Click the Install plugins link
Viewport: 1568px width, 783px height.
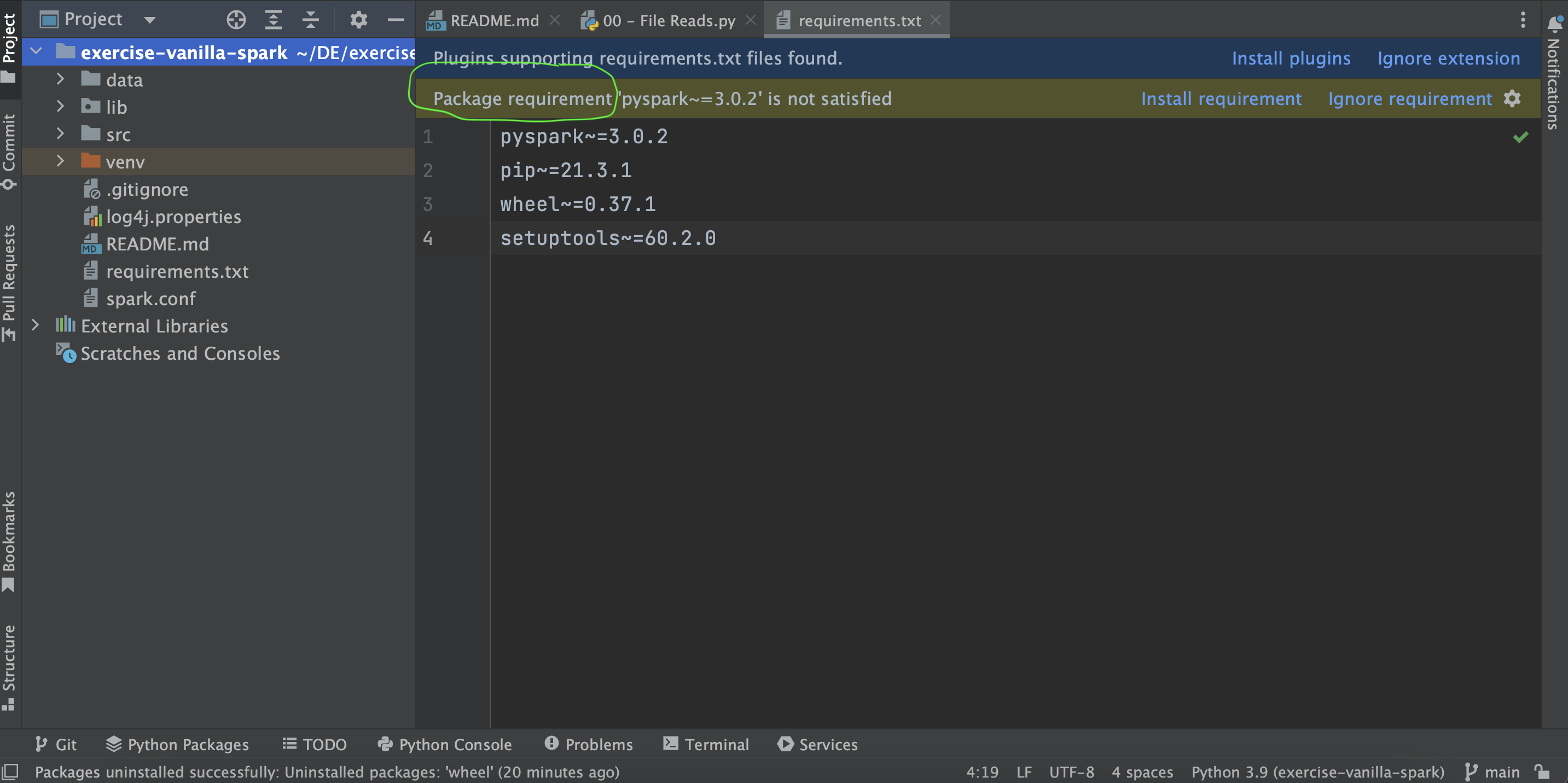(x=1291, y=59)
